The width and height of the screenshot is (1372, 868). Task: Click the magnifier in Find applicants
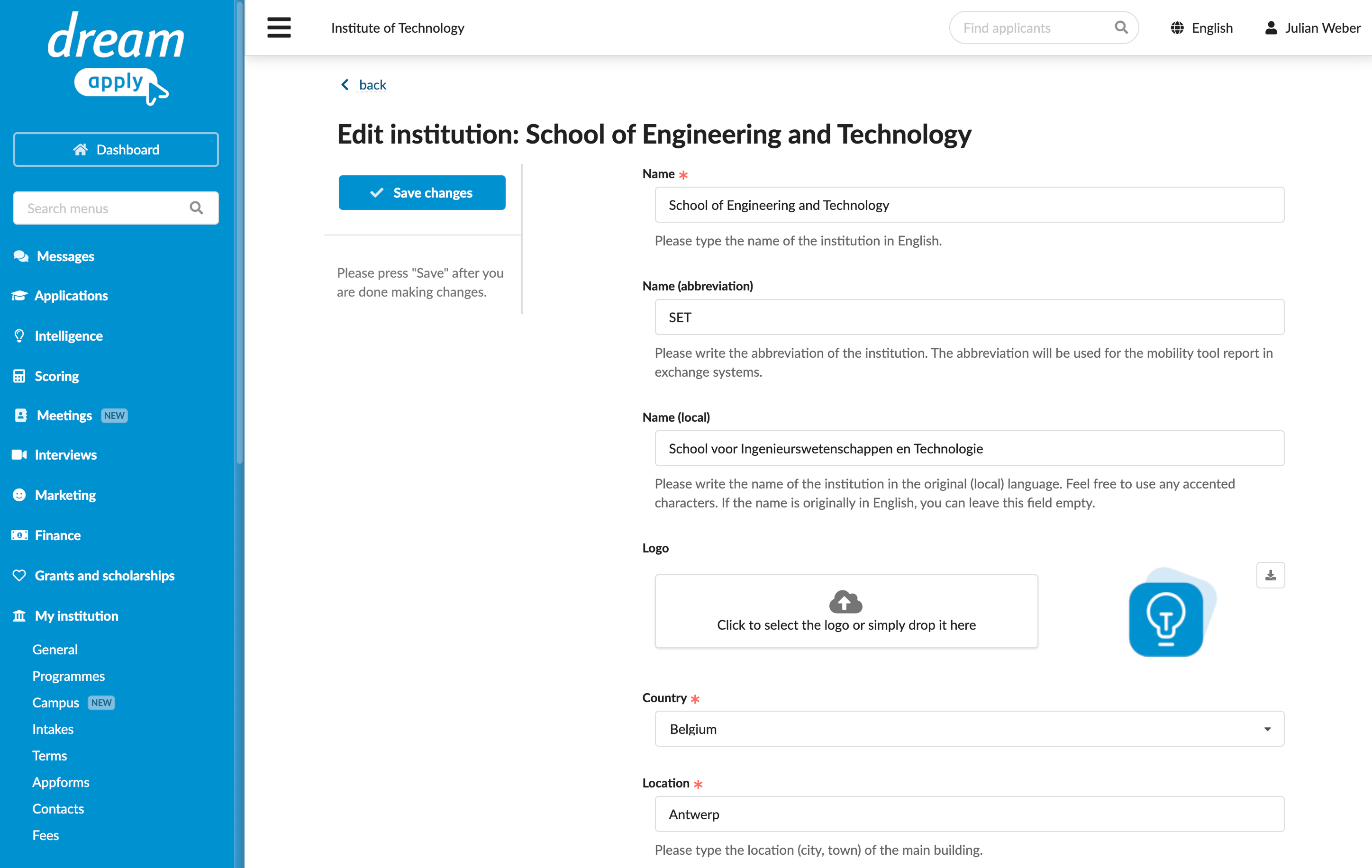tap(1121, 27)
